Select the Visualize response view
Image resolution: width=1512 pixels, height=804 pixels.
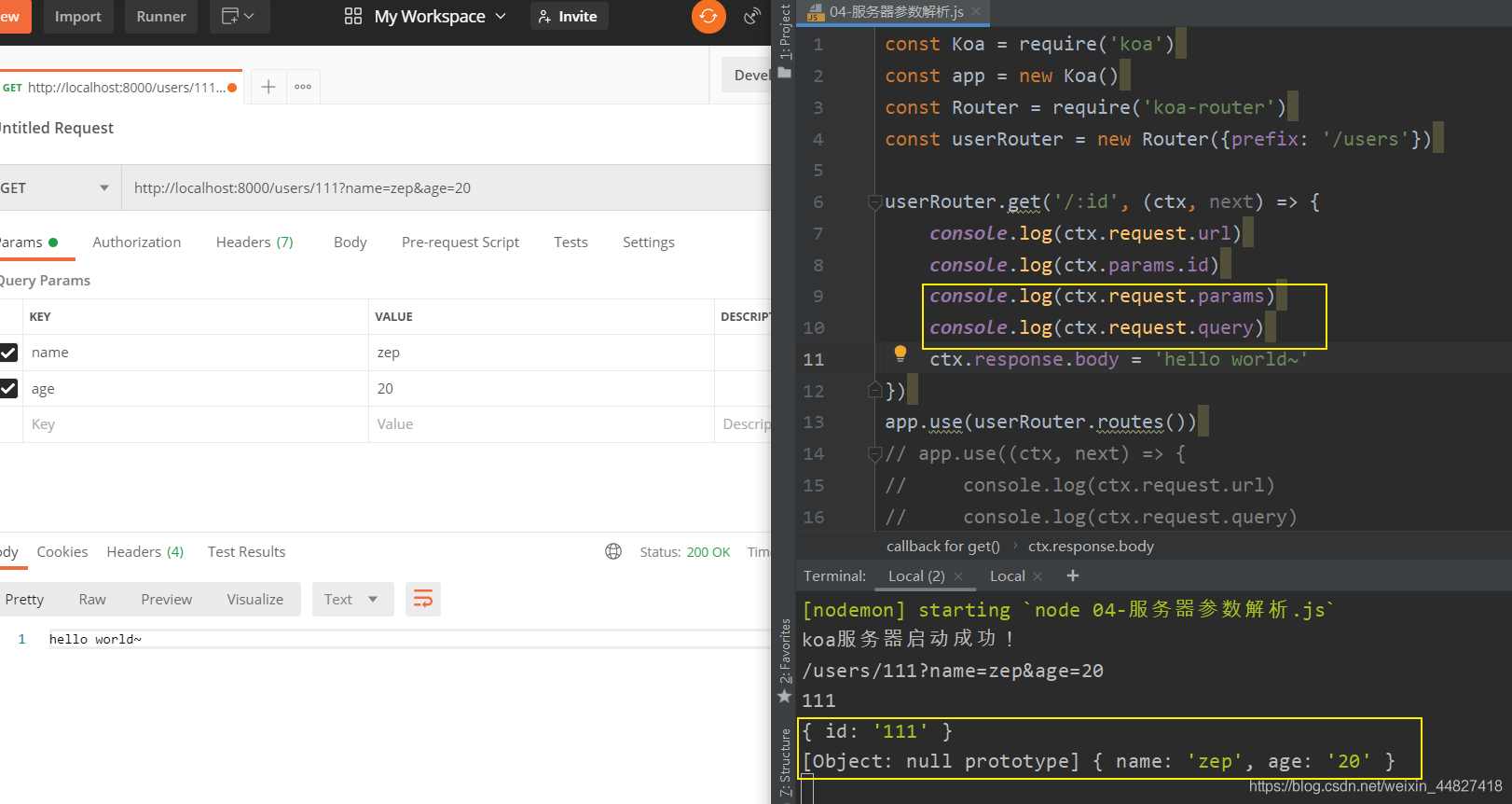[x=255, y=599]
